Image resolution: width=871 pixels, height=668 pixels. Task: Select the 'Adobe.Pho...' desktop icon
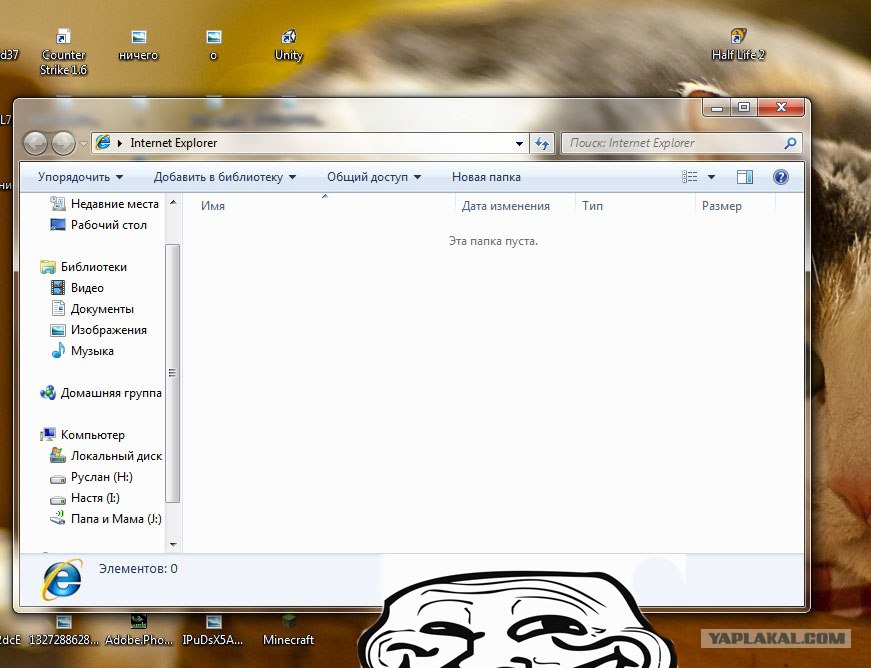point(138,630)
